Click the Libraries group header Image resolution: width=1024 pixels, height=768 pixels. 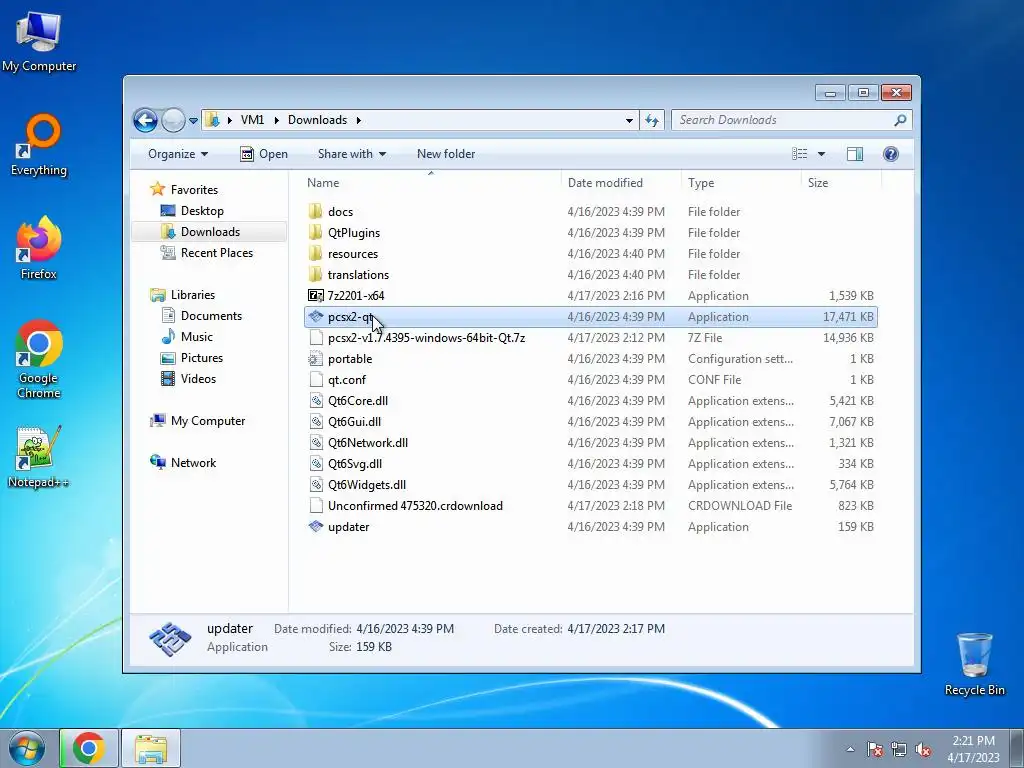tap(192, 295)
